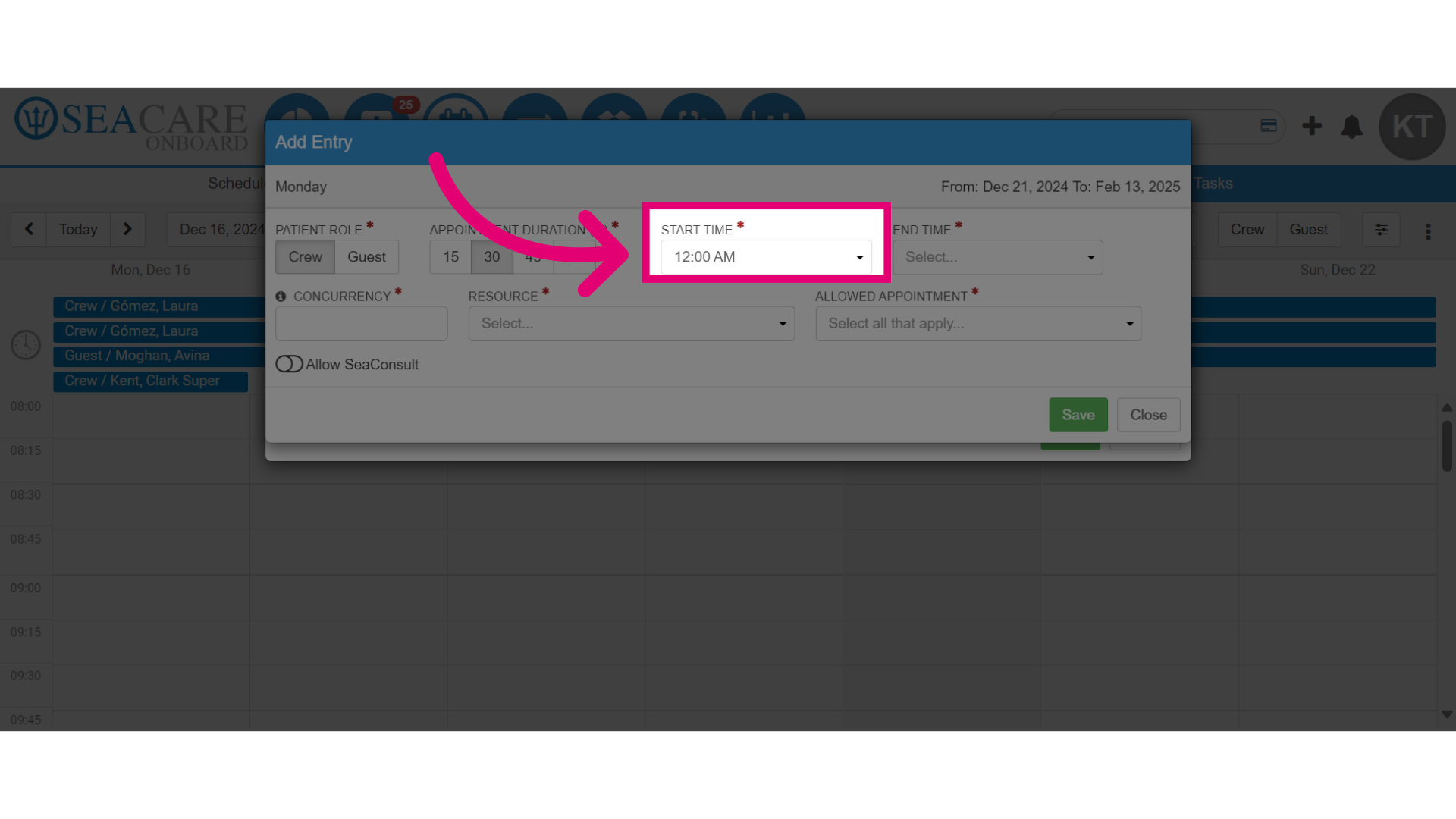
Task: Open Guest / Moghan, Avina event
Action: point(159,356)
